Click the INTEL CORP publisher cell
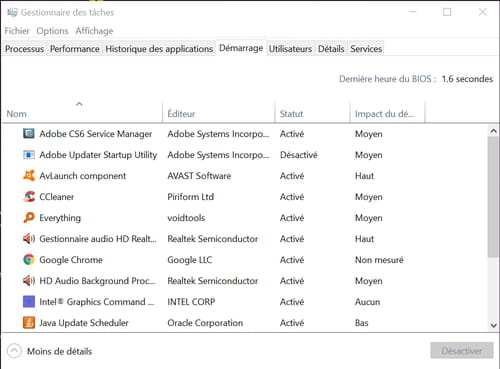Screen dimensions: 500x369 tap(191, 302)
